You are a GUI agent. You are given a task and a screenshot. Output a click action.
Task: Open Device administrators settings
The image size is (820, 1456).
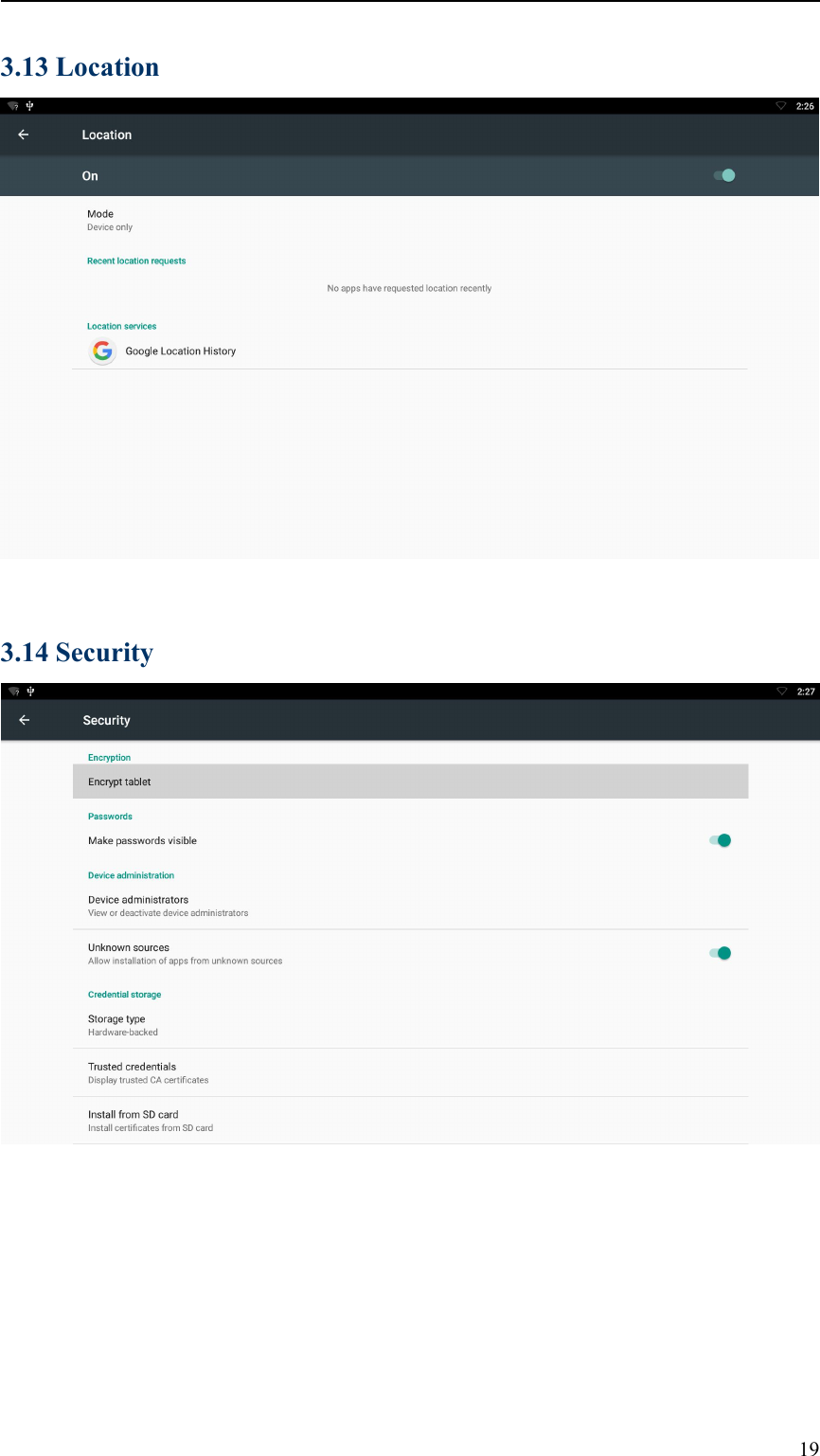pos(410,906)
